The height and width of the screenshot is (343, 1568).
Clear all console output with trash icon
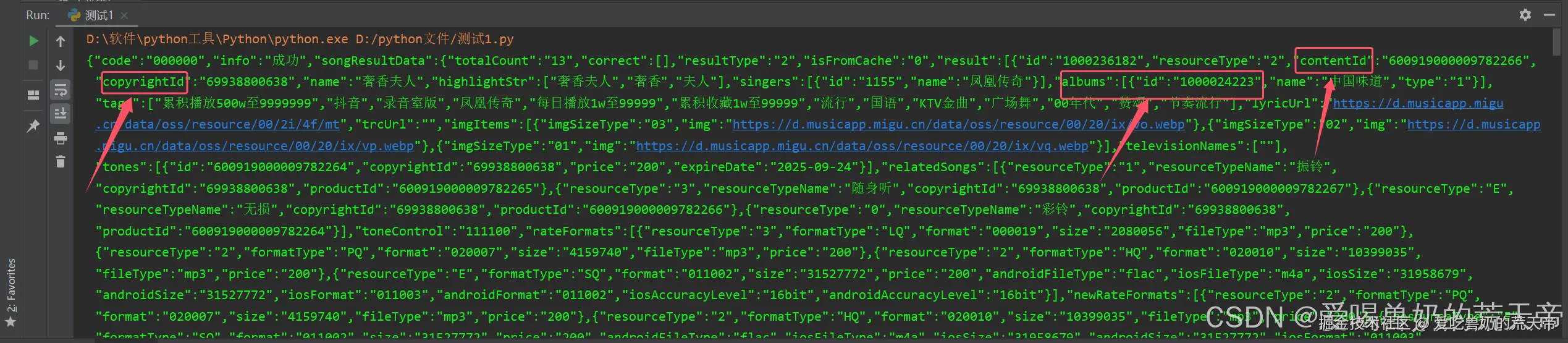[x=61, y=162]
